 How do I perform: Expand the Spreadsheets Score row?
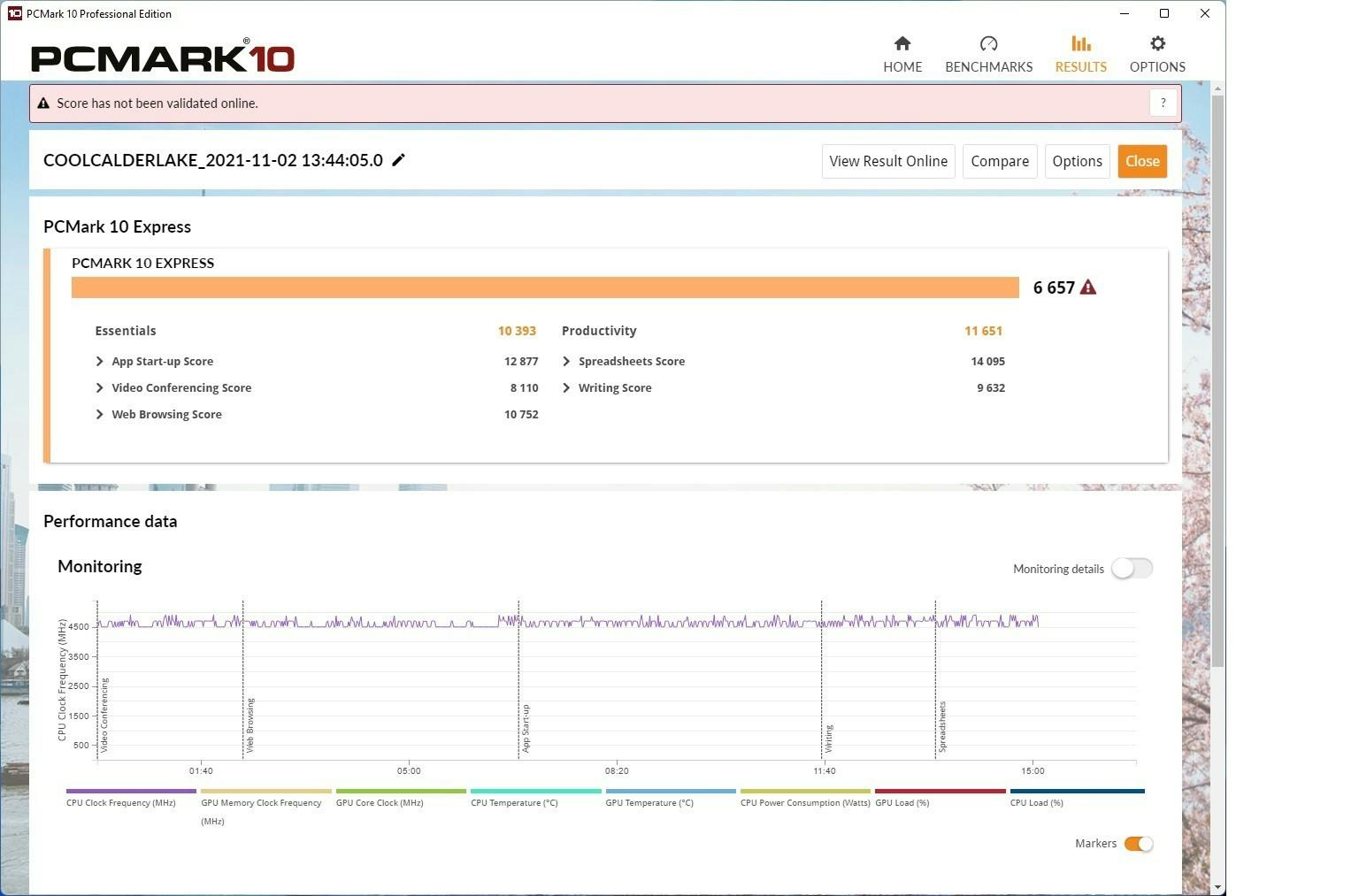click(566, 362)
